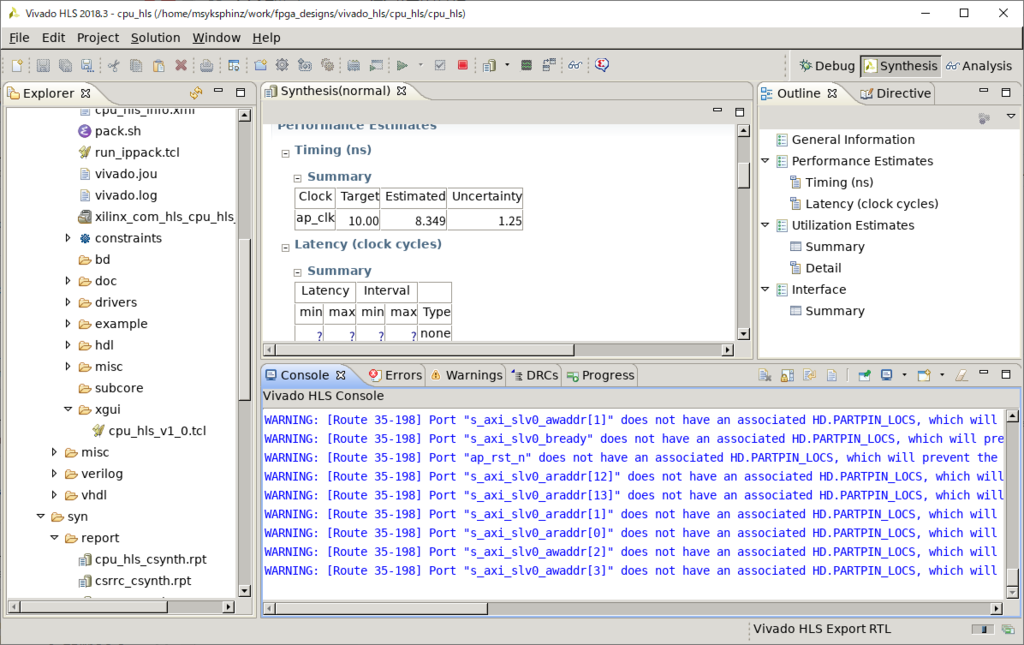Collapse Utilization Estimates in Outline
This screenshot has height=645, width=1024.
[765, 225]
